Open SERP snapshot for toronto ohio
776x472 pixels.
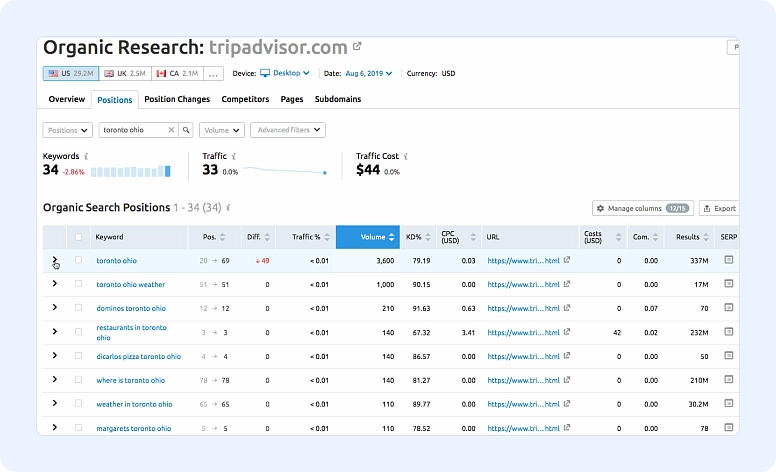[728, 260]
